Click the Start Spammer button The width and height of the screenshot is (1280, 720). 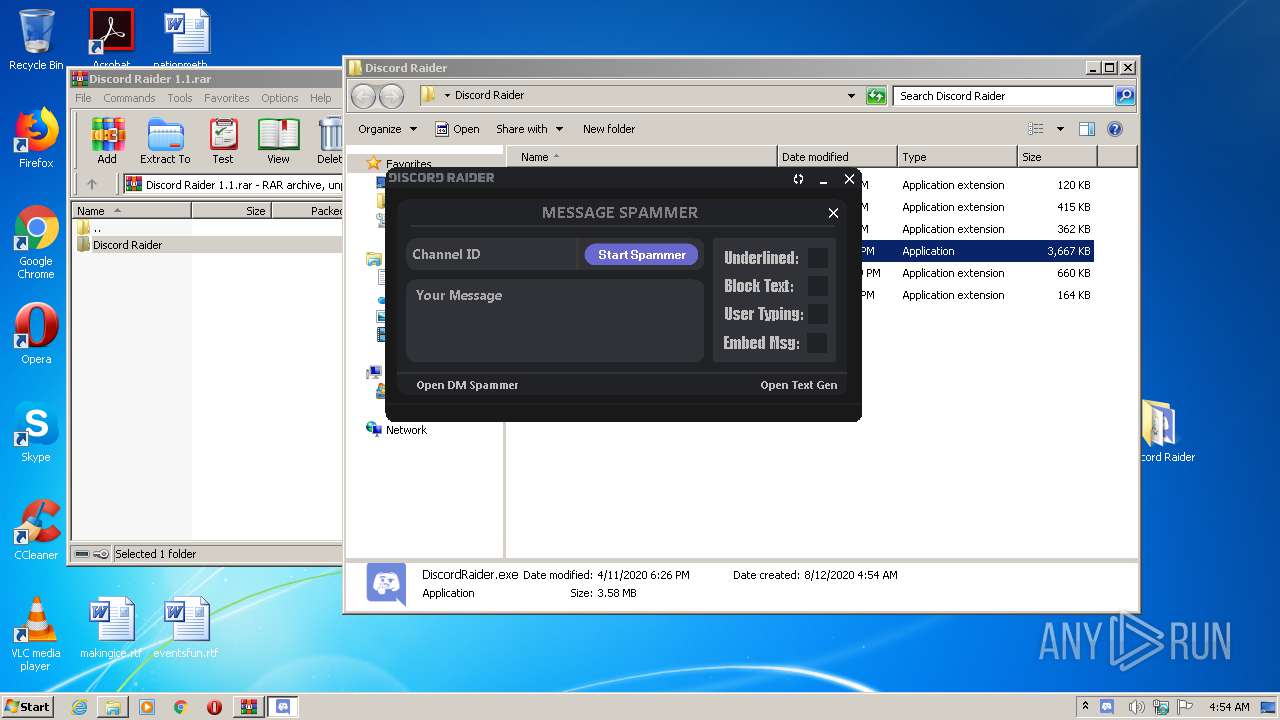[641, 255]
